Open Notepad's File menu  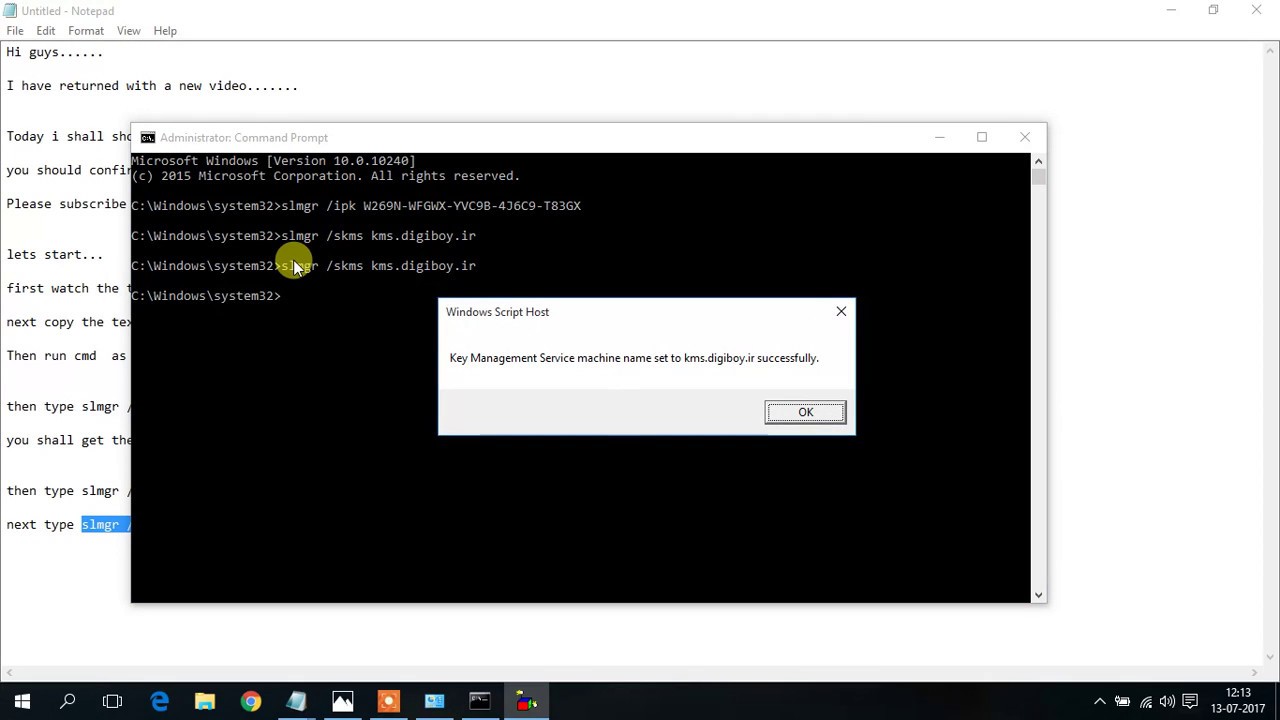coord(15,31)
